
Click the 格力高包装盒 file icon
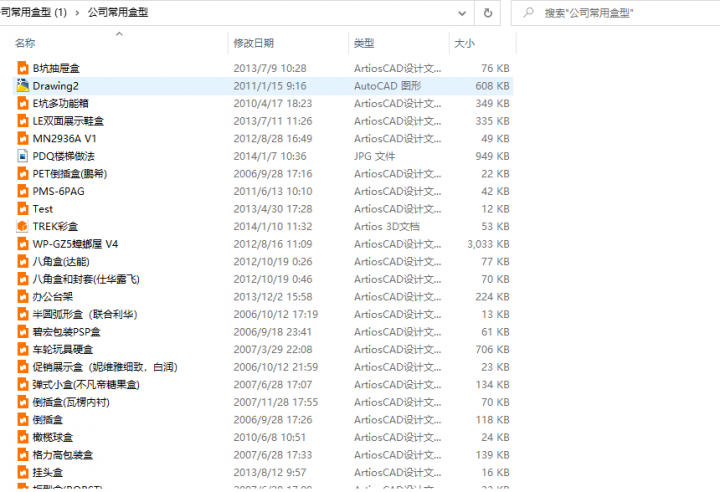point(22,455)
